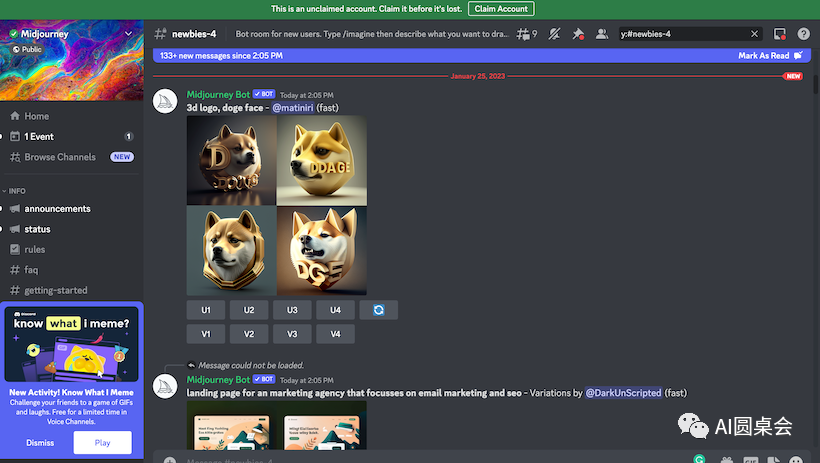Click the 'Message could not be loaded' reply
Image resolution: width=820 pixels, height=463 pixels.
pos(251,365)
